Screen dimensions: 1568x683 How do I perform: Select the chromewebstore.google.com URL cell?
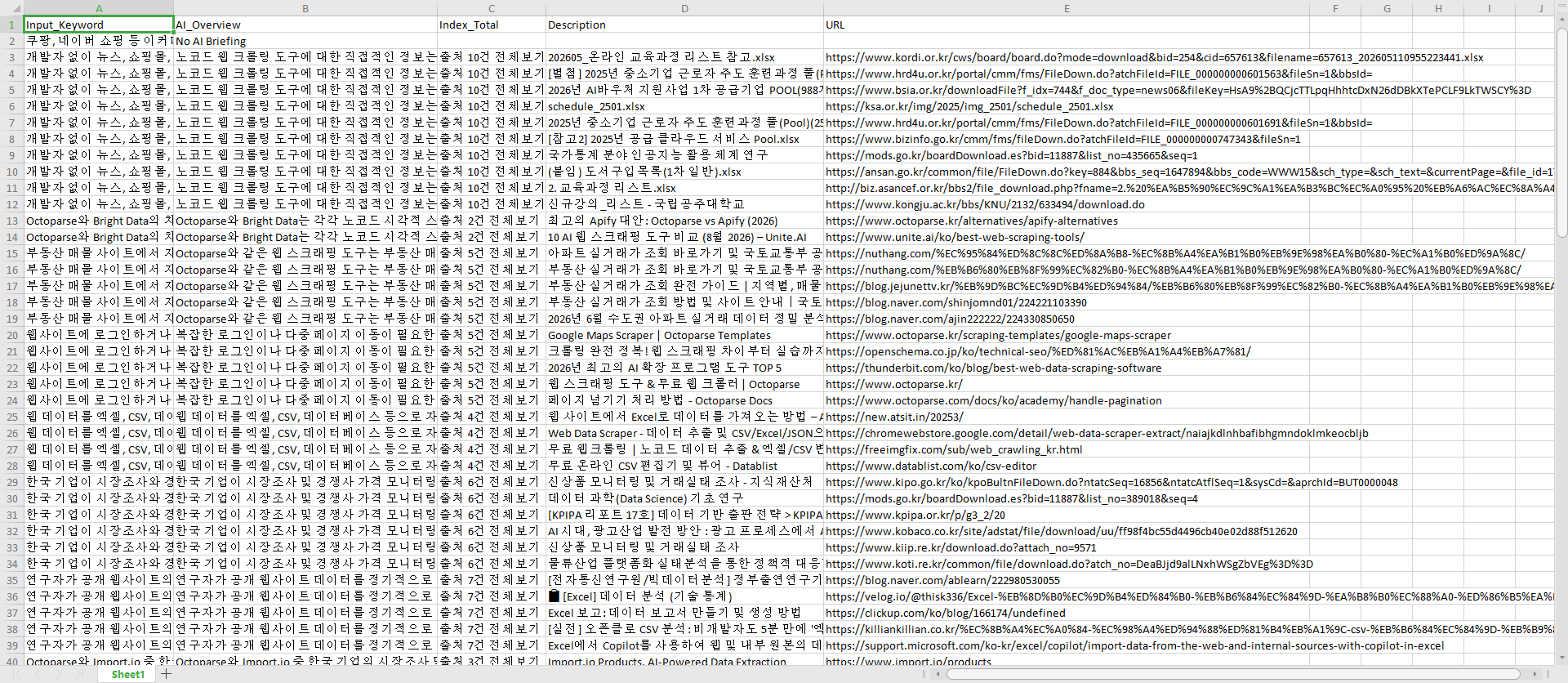pyautogui.click(x=1067, y=433)
